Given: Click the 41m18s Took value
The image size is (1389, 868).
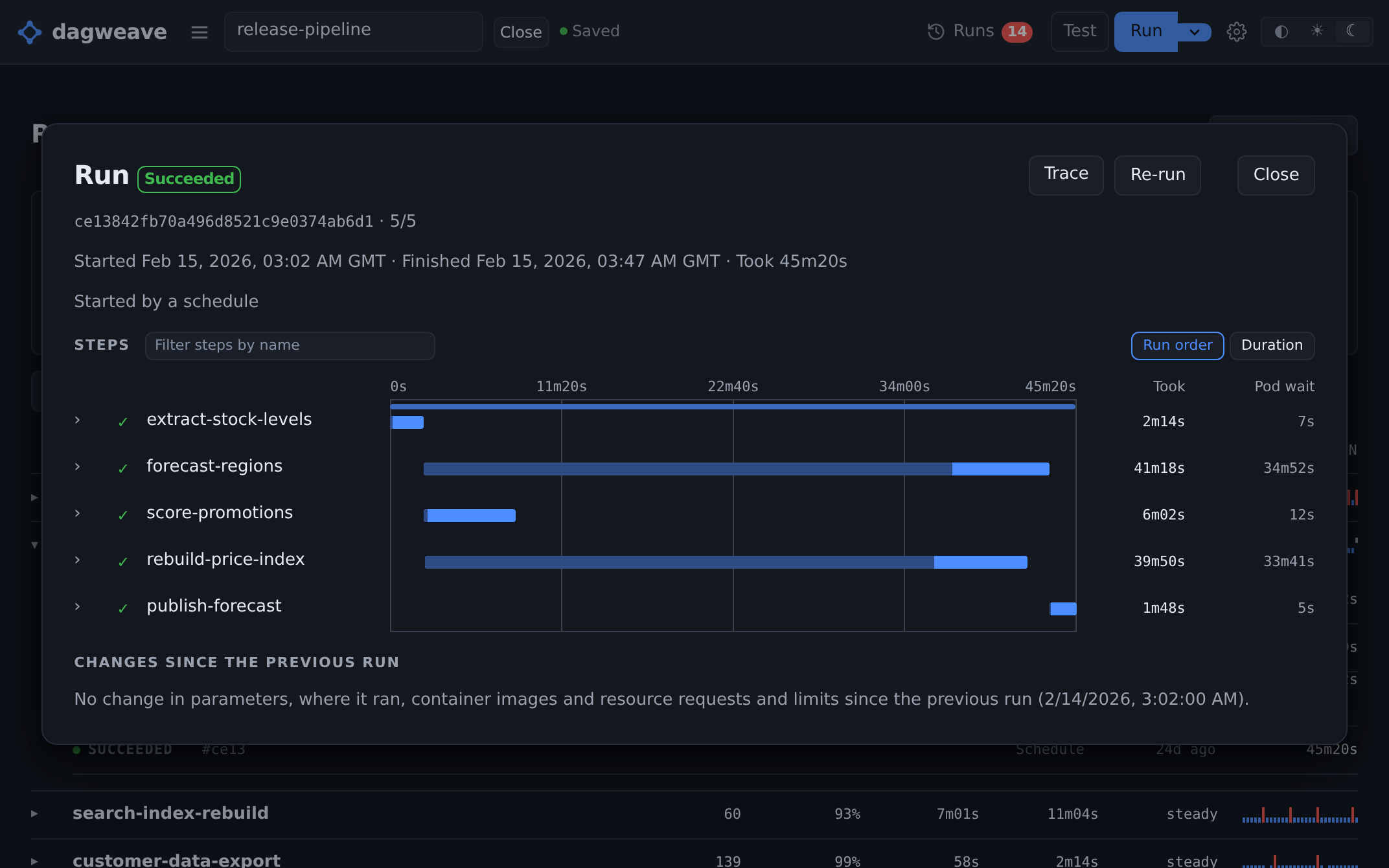Looking at the screenshot, I should pos(1159,468).
